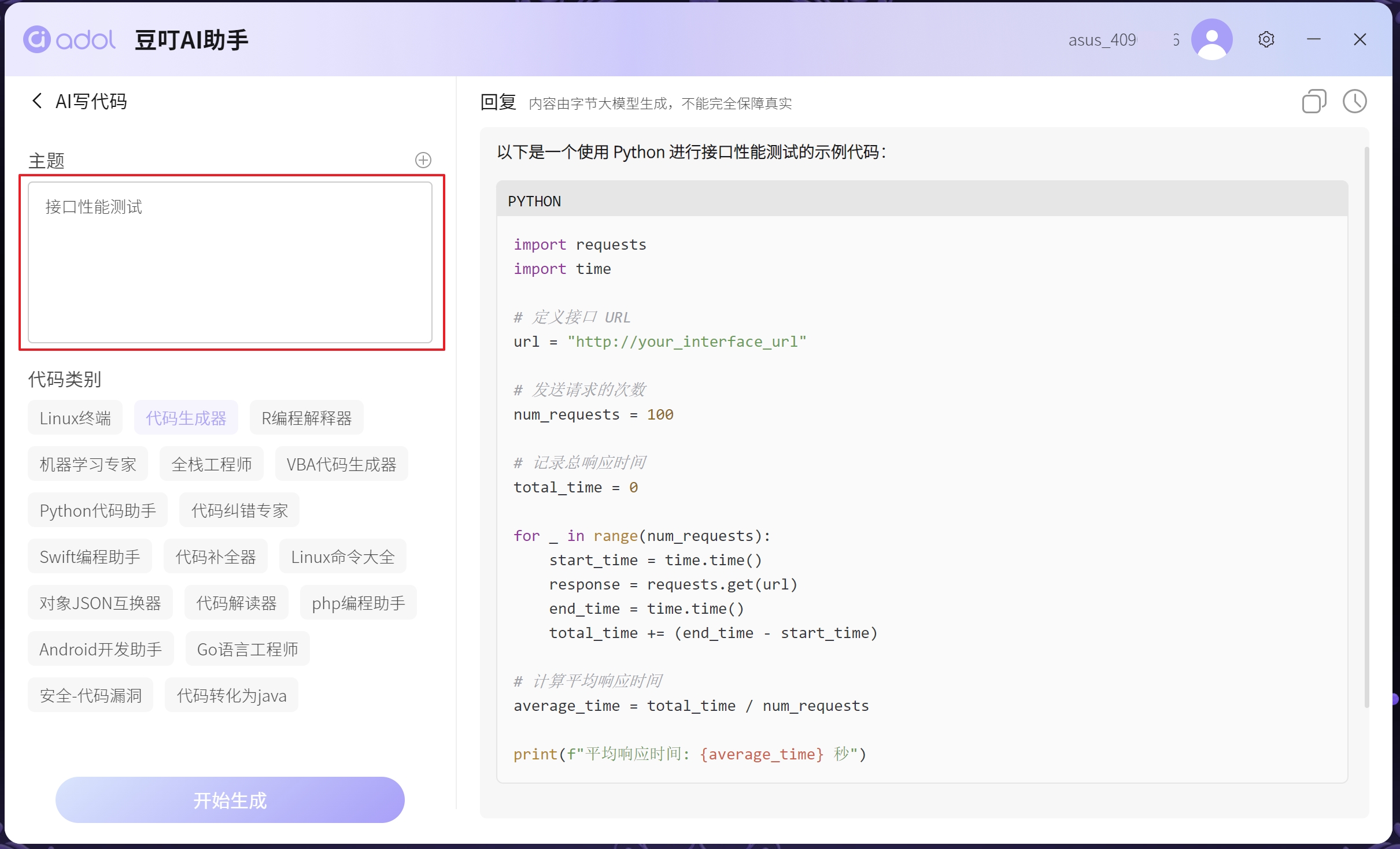The width and height of the screenshot is (1400, 849).
Task: Select the 全栈工程师 category
Action: coord(212,464)
